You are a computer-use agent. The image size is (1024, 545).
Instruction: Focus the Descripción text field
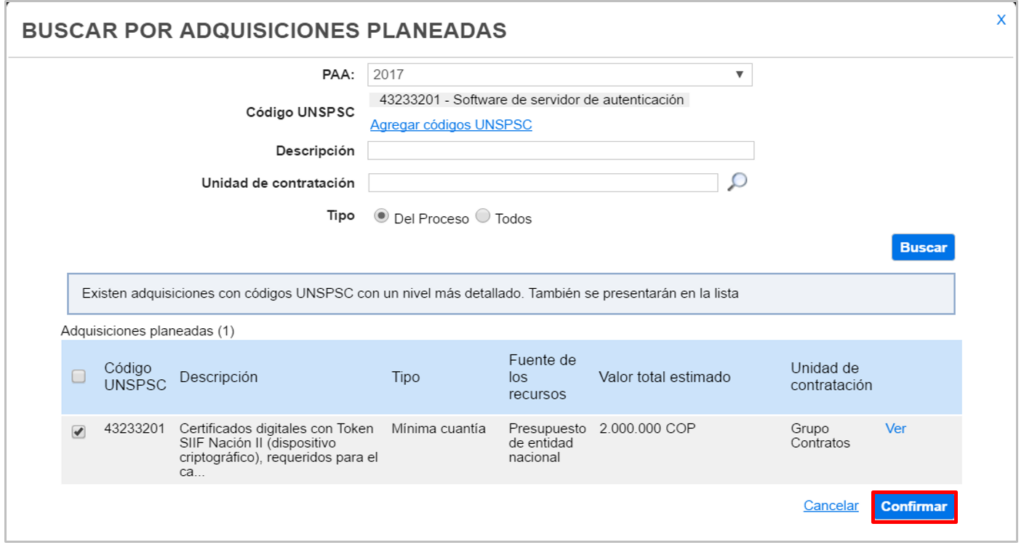[560, 151]
